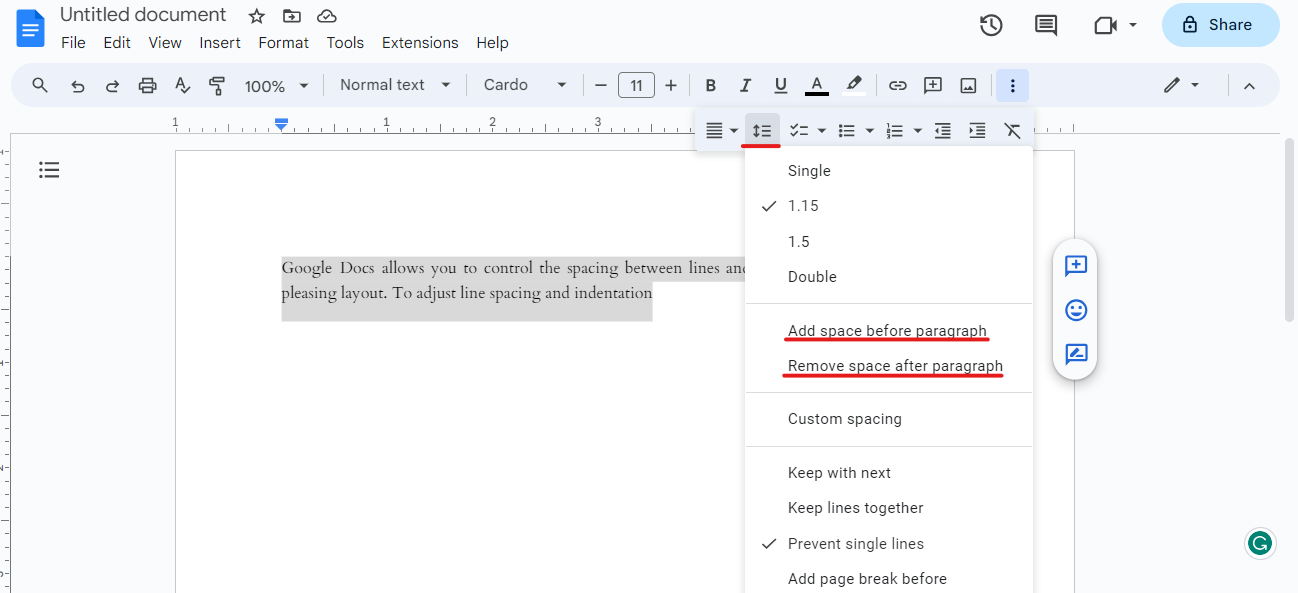Click the version history clock icon
The width and height of the screenshot is (1298, 593).
pos(990,25)
